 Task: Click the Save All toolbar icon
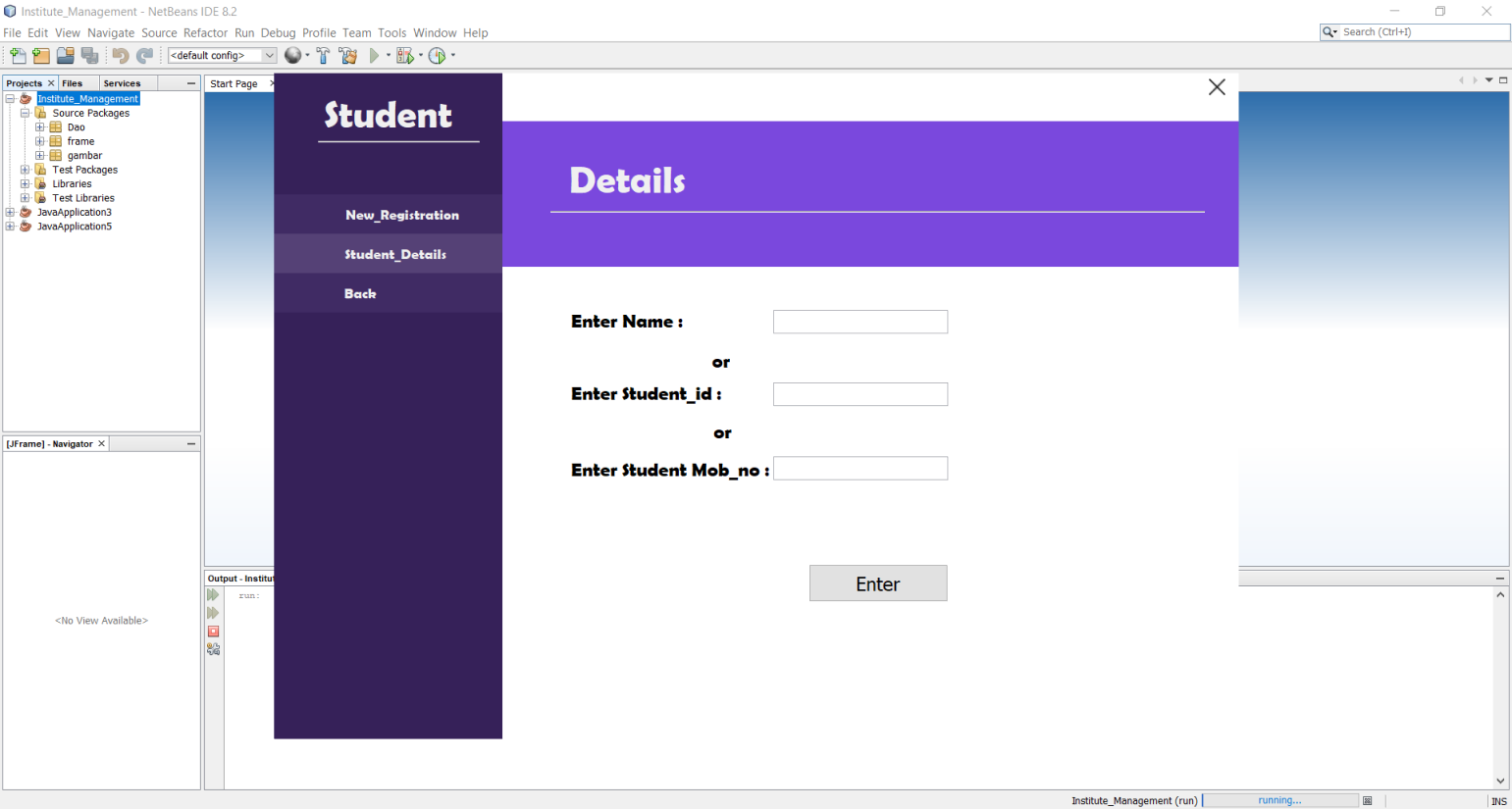[x=89, y=55]
